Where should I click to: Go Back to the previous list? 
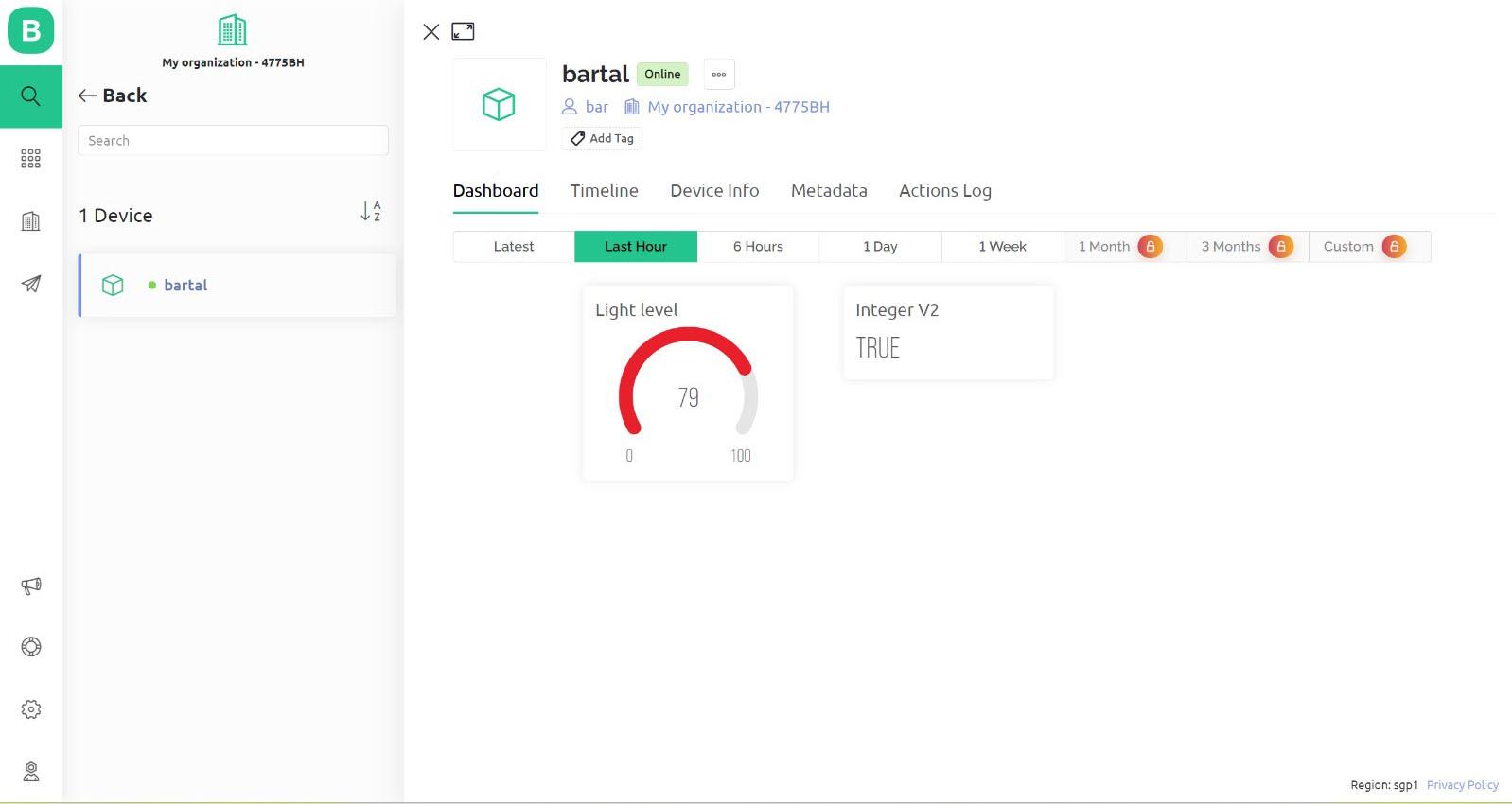coord(113,96)
